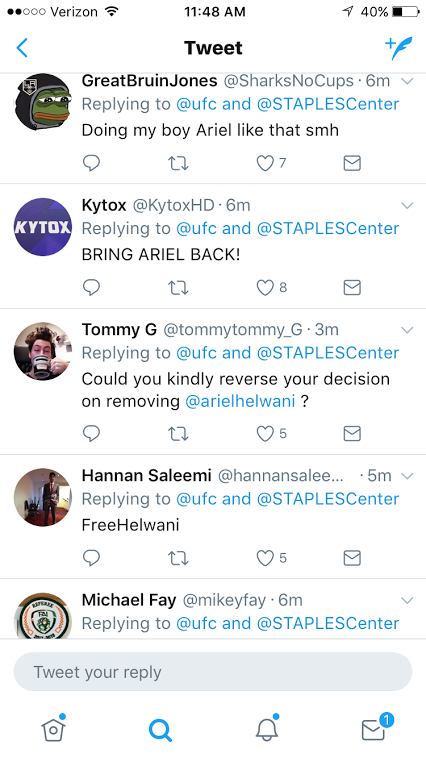Open caret menu on Hannan Saleemi's tweet

pos(407,476)
